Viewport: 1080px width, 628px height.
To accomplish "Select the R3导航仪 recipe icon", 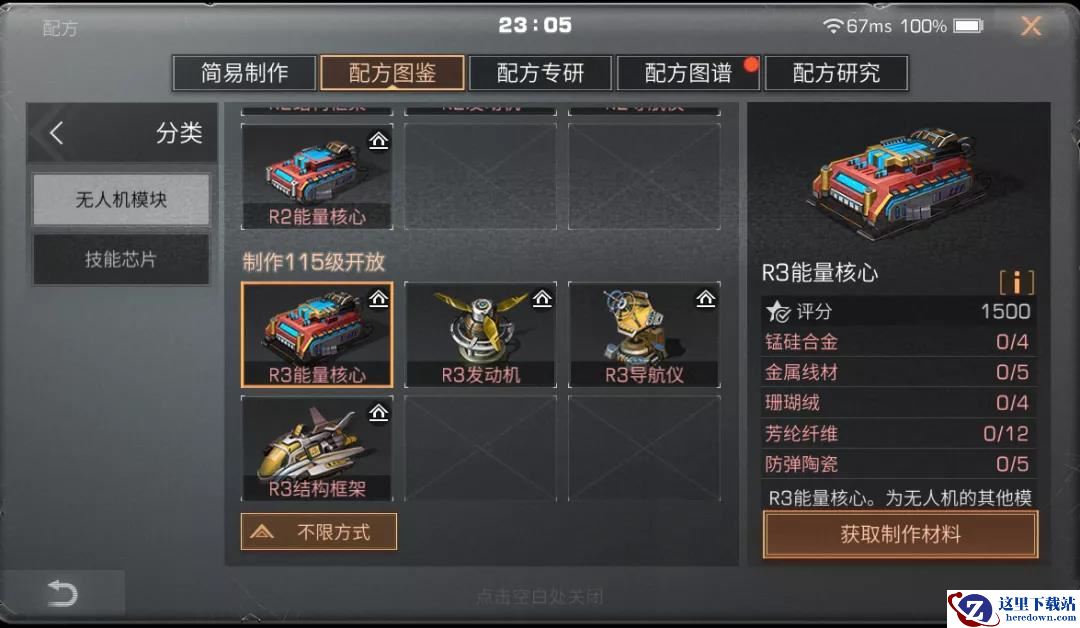I will point(644,334).
